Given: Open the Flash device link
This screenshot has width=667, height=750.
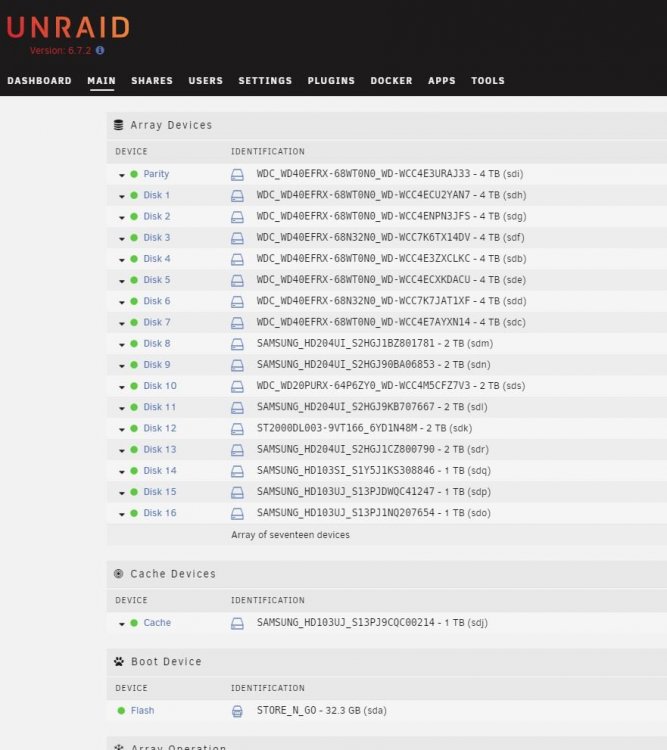Looking at the screenshot, I should click(x=143, y=711).
